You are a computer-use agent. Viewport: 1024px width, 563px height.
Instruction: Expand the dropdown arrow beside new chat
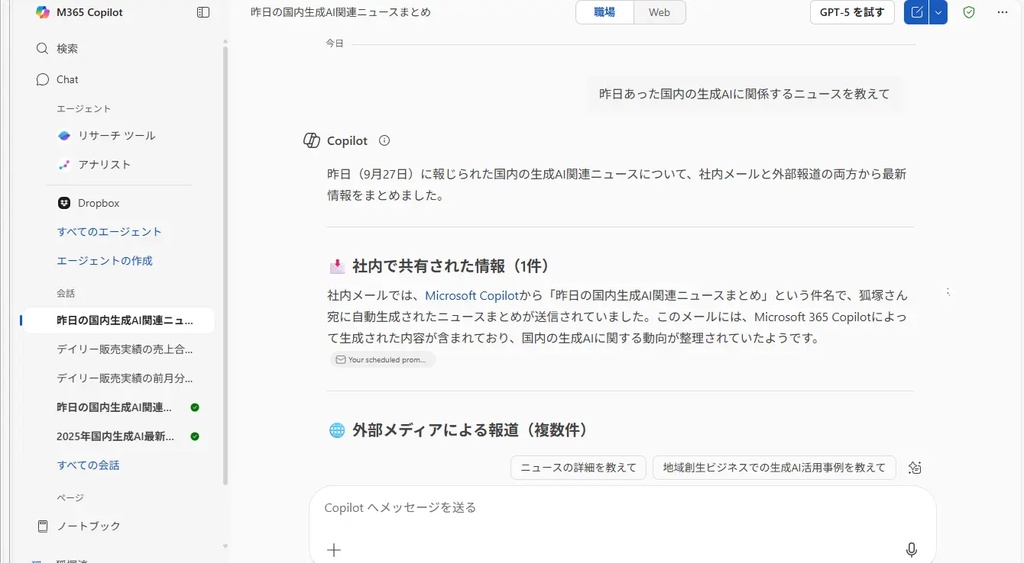coord(938,12)
